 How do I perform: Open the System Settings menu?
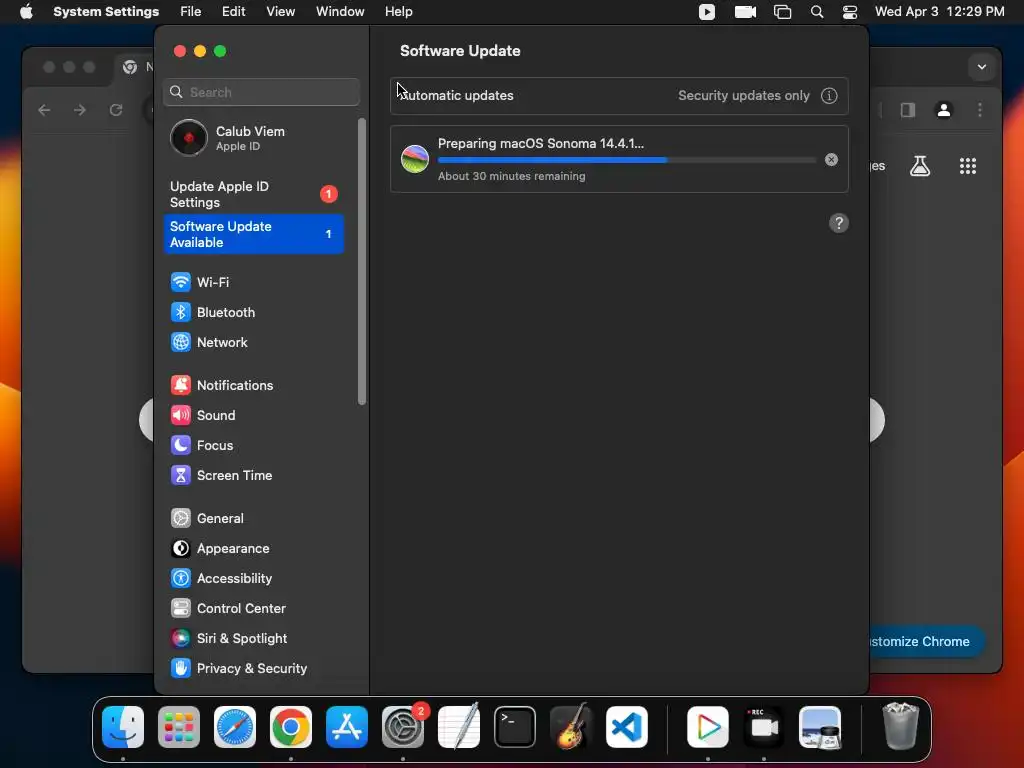click(106, 12)
